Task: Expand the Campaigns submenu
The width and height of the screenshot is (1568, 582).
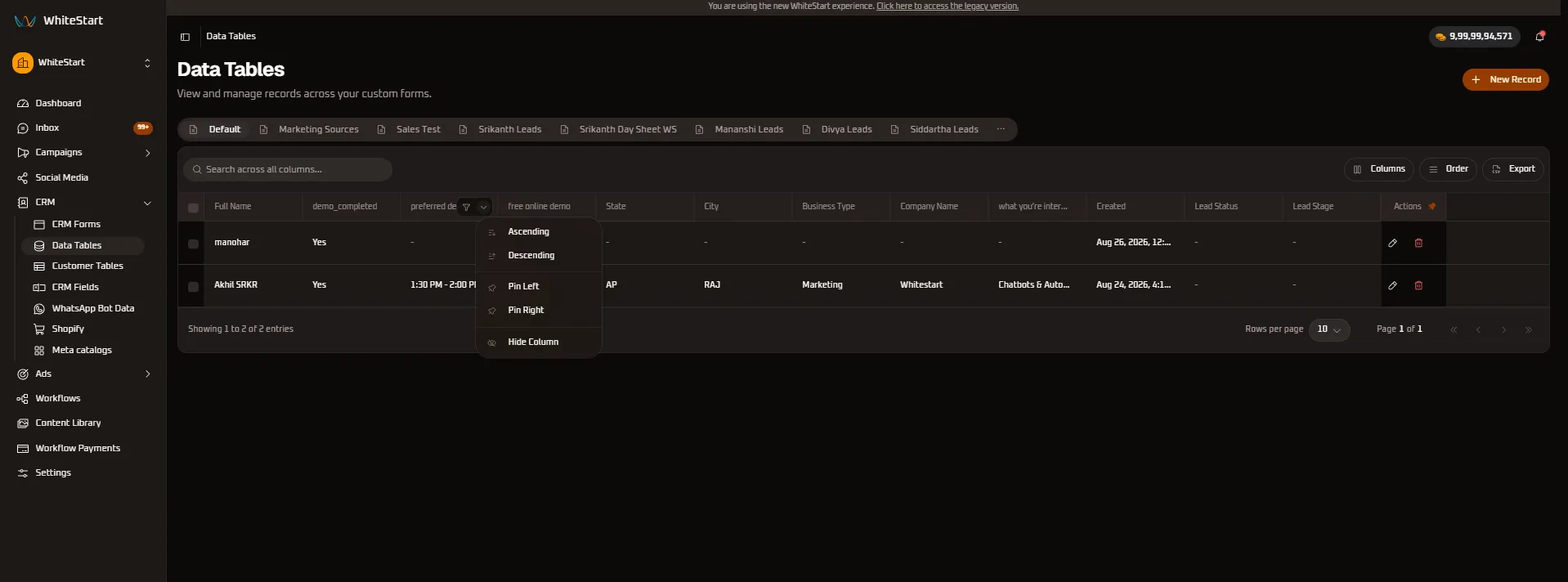Action: tap(148, 153)
